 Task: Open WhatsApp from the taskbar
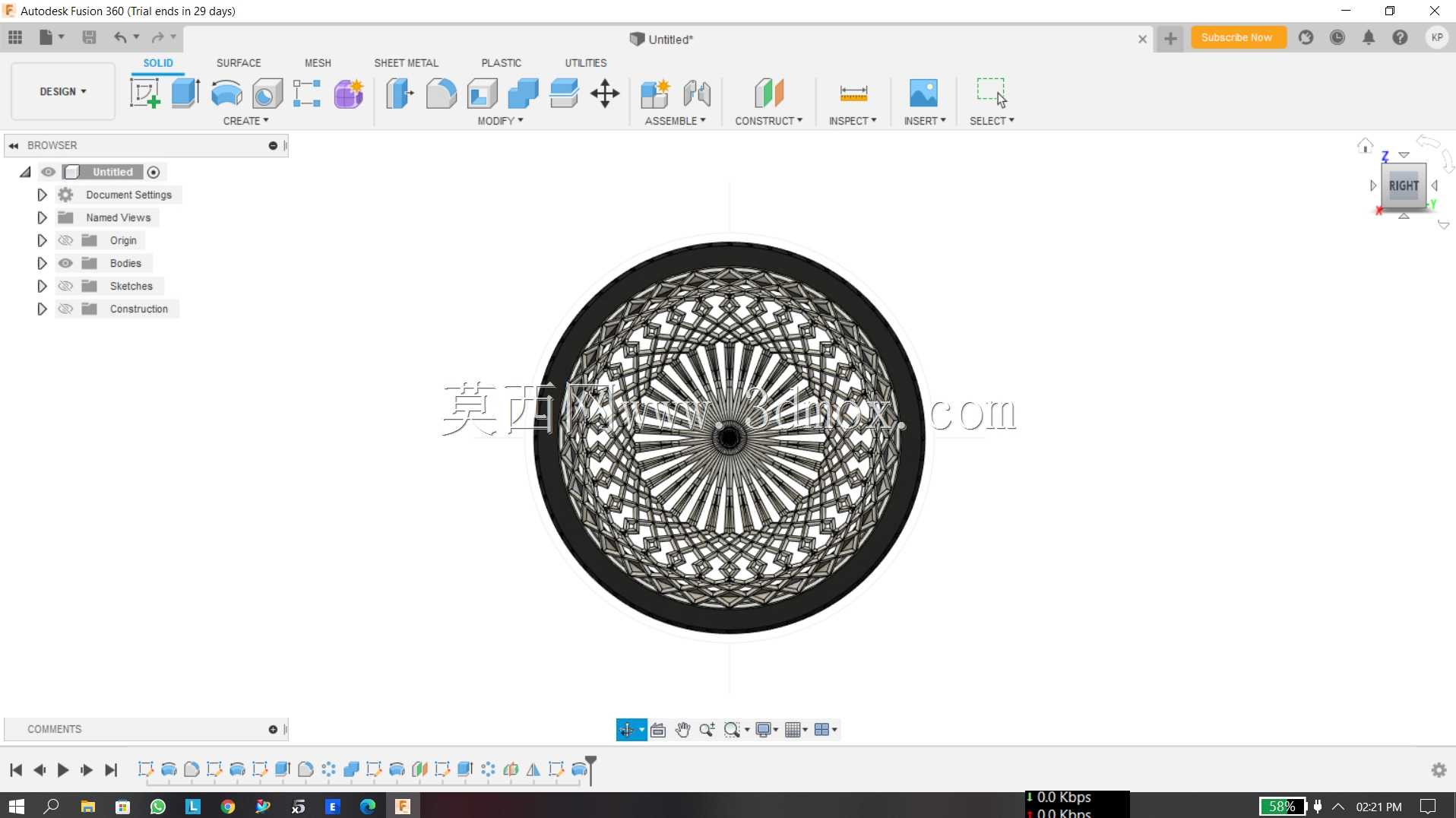click(158, 807)
